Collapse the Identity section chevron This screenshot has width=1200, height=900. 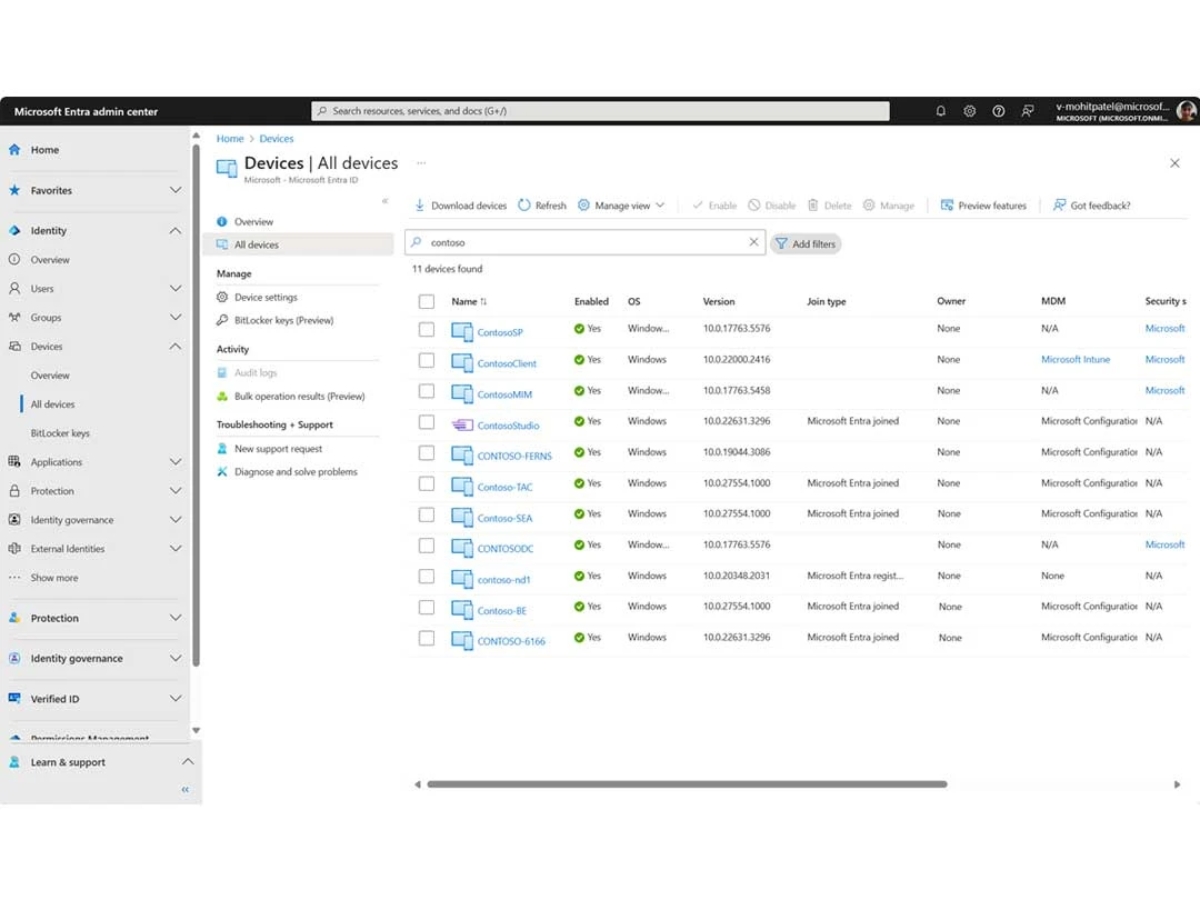coord(175,231)
